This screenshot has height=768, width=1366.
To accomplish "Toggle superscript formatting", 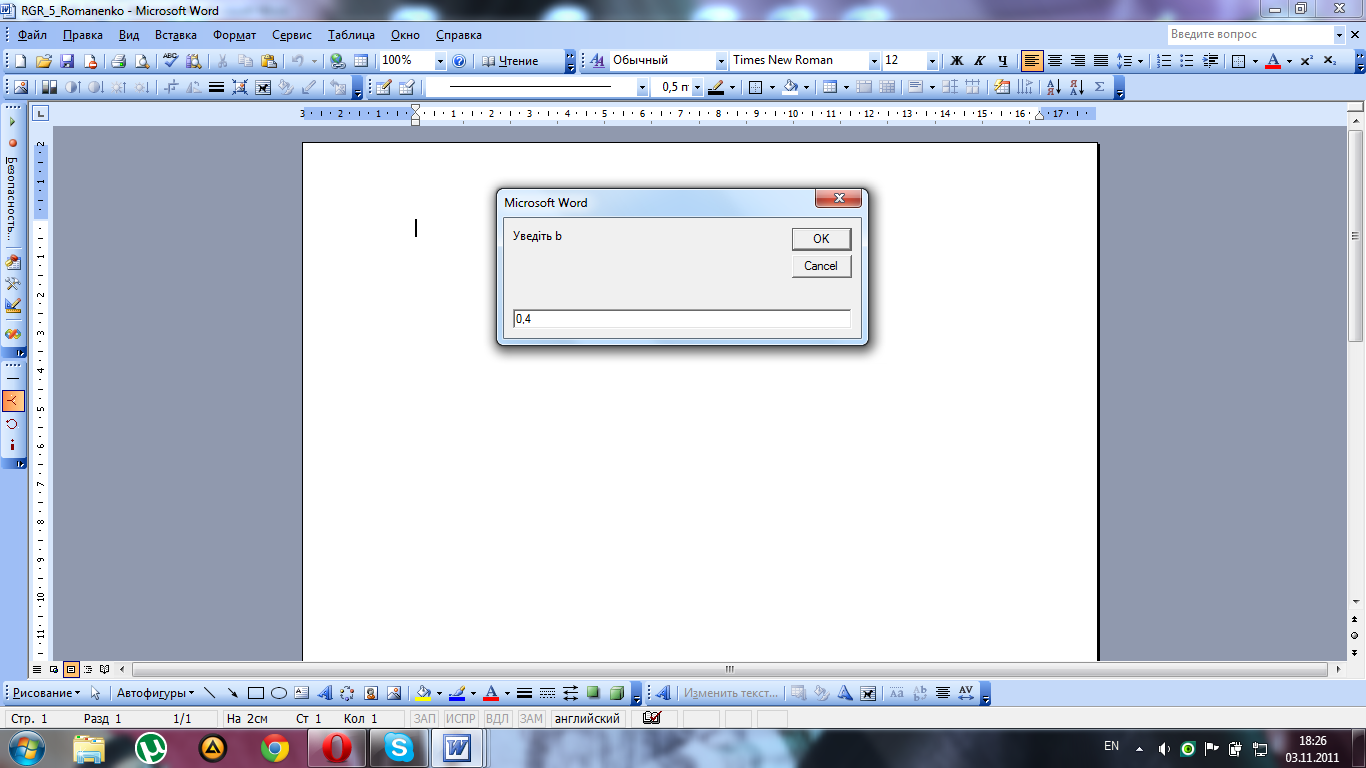I will point(1306,61).
